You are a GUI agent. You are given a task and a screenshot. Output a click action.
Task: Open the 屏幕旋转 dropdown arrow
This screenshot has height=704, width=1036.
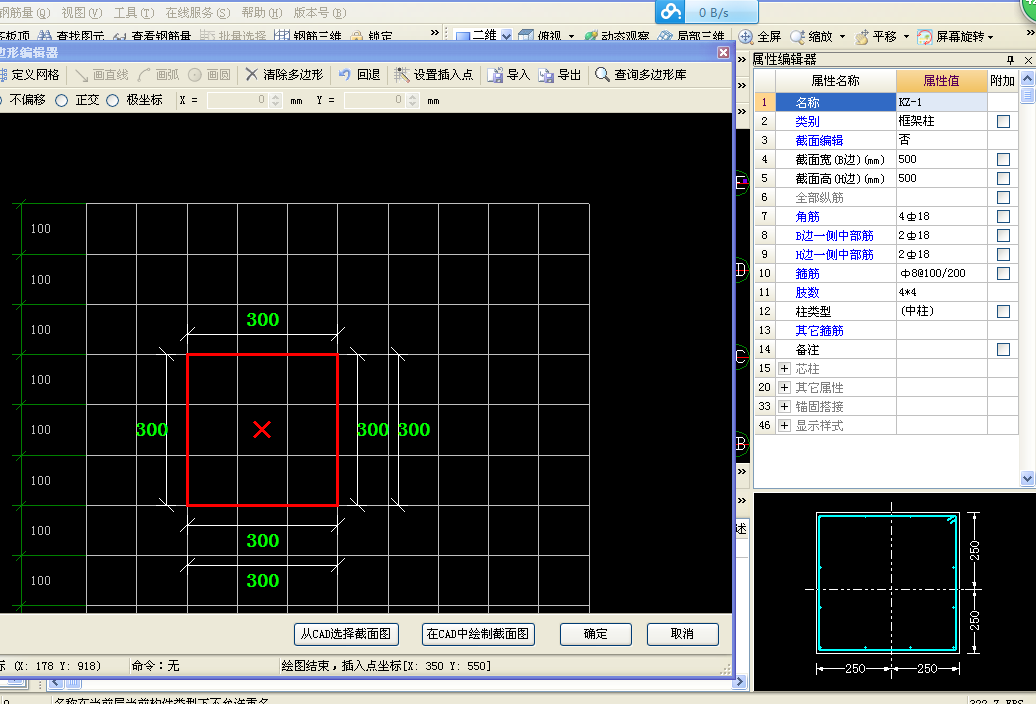click(990, 37)
